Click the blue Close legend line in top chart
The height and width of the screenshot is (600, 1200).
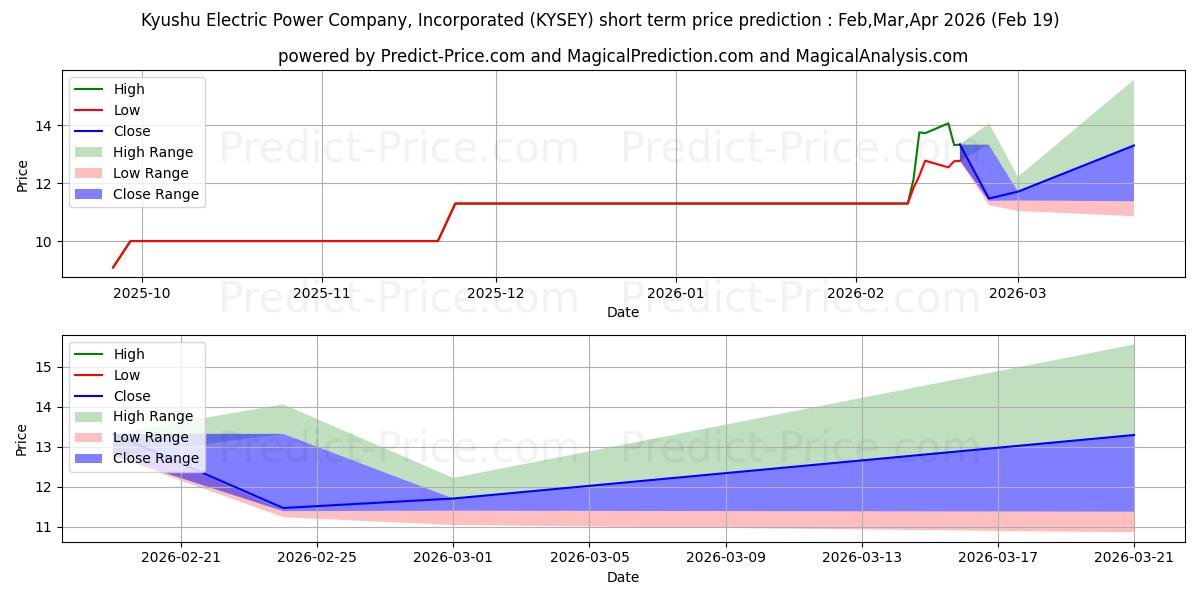pyautogui.click(x=89, y=131)
